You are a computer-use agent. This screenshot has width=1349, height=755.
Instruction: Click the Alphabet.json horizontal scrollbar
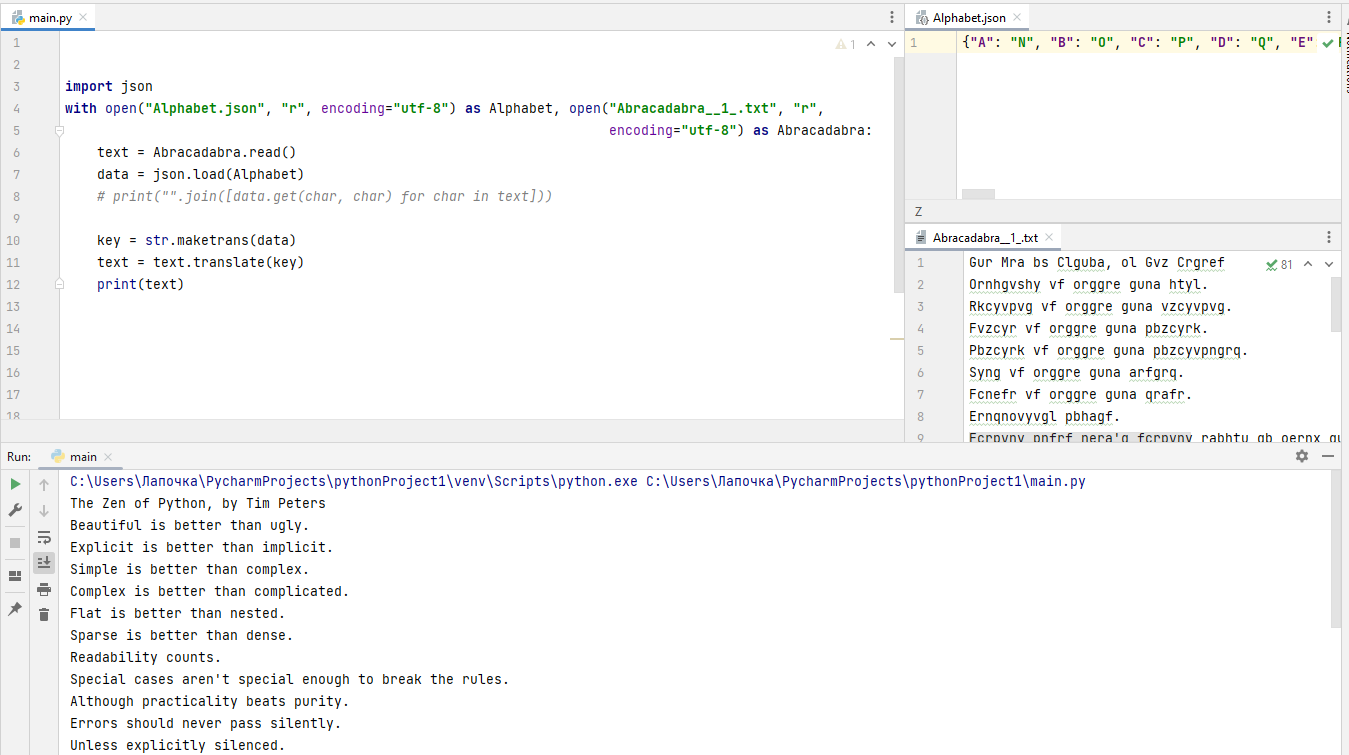tap(979, 194)
